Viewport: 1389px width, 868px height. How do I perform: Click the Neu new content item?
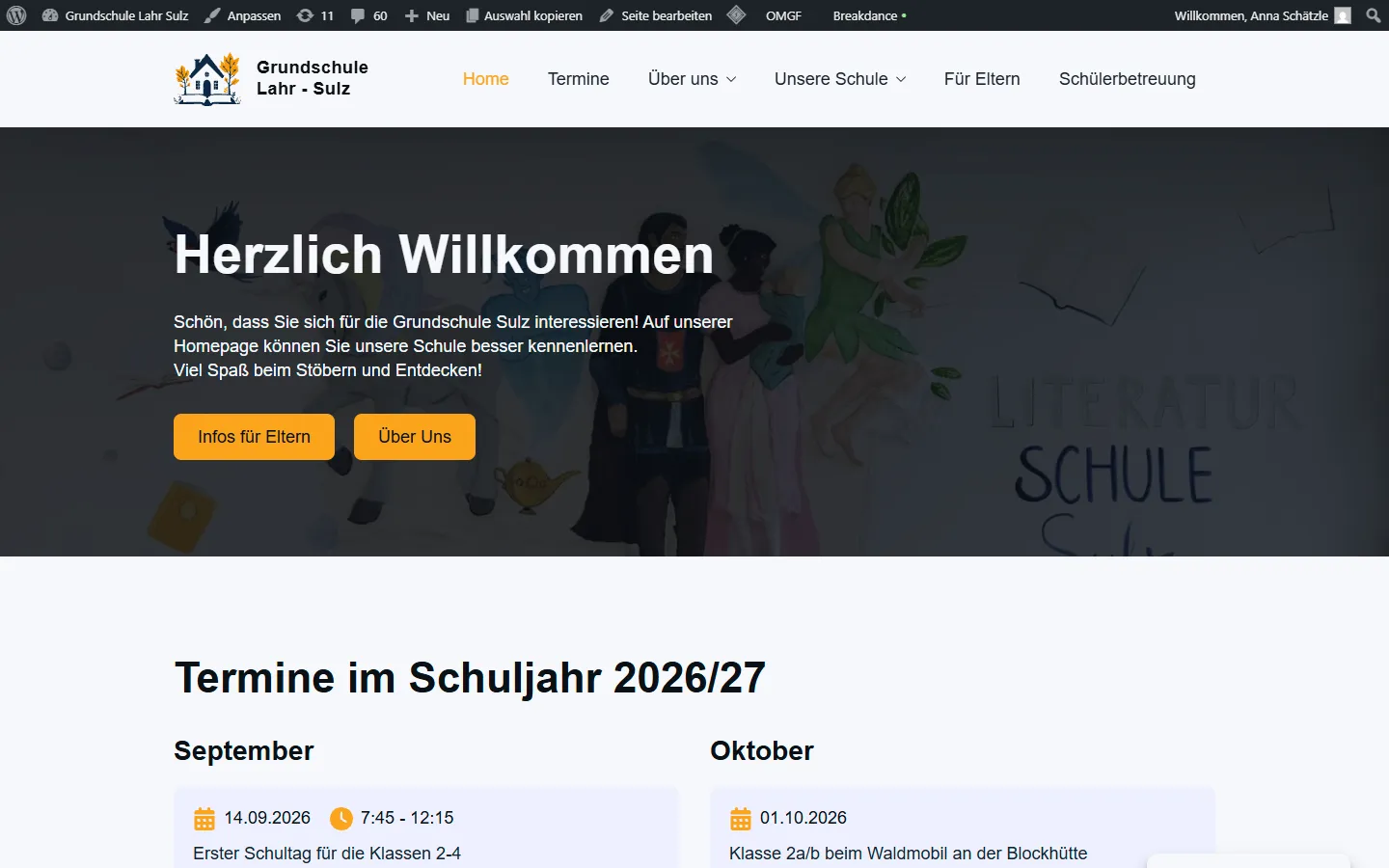(426, 15)
